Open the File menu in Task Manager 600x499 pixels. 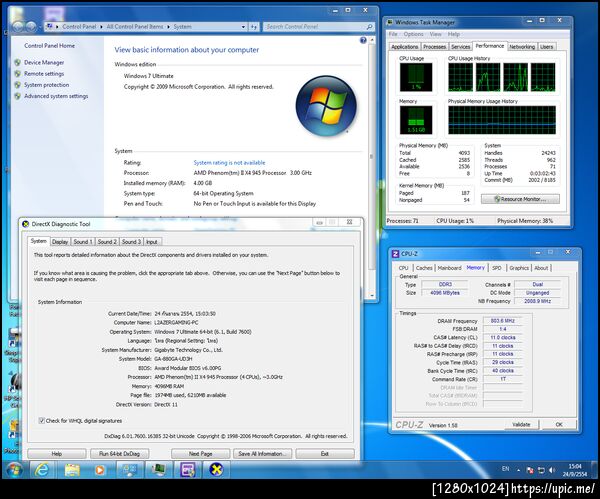coord(393,34)
